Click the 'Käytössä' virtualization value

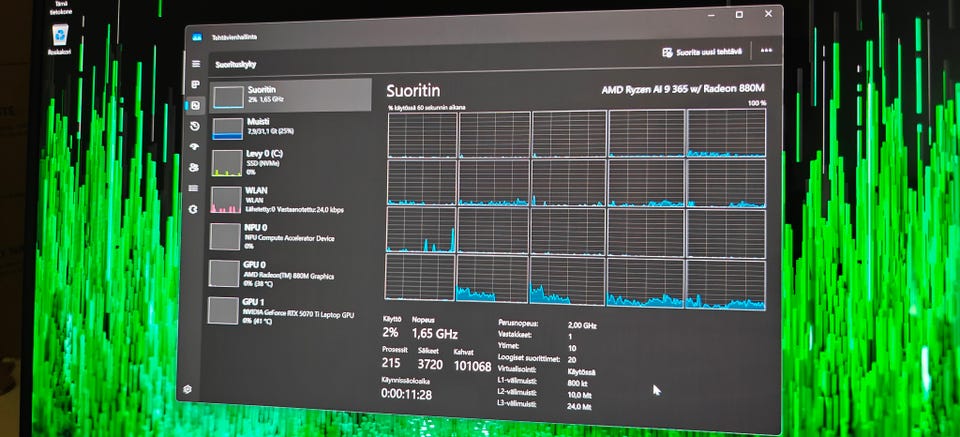[x=582, y=372]
